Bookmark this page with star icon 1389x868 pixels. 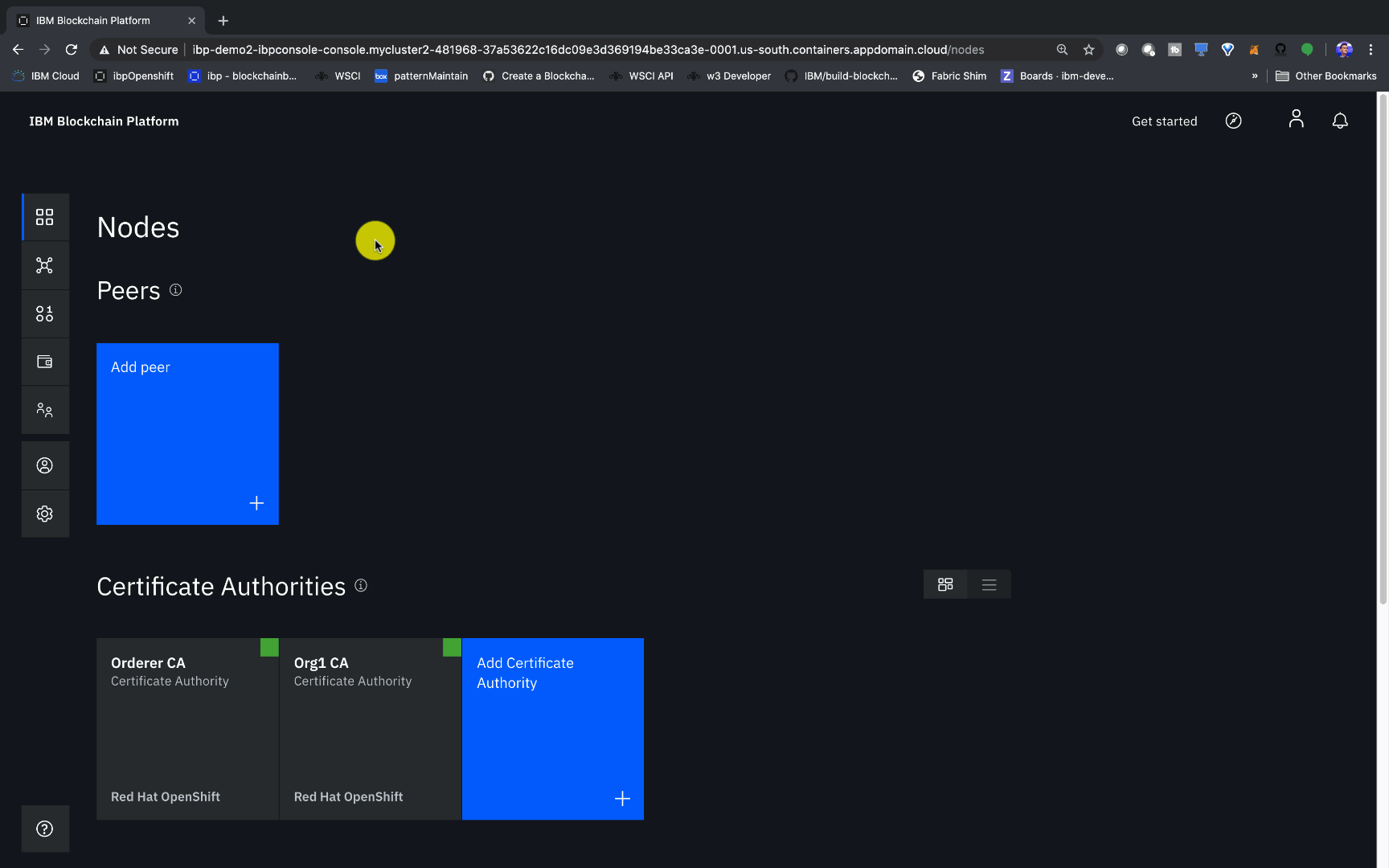(x=1088, y=50)
